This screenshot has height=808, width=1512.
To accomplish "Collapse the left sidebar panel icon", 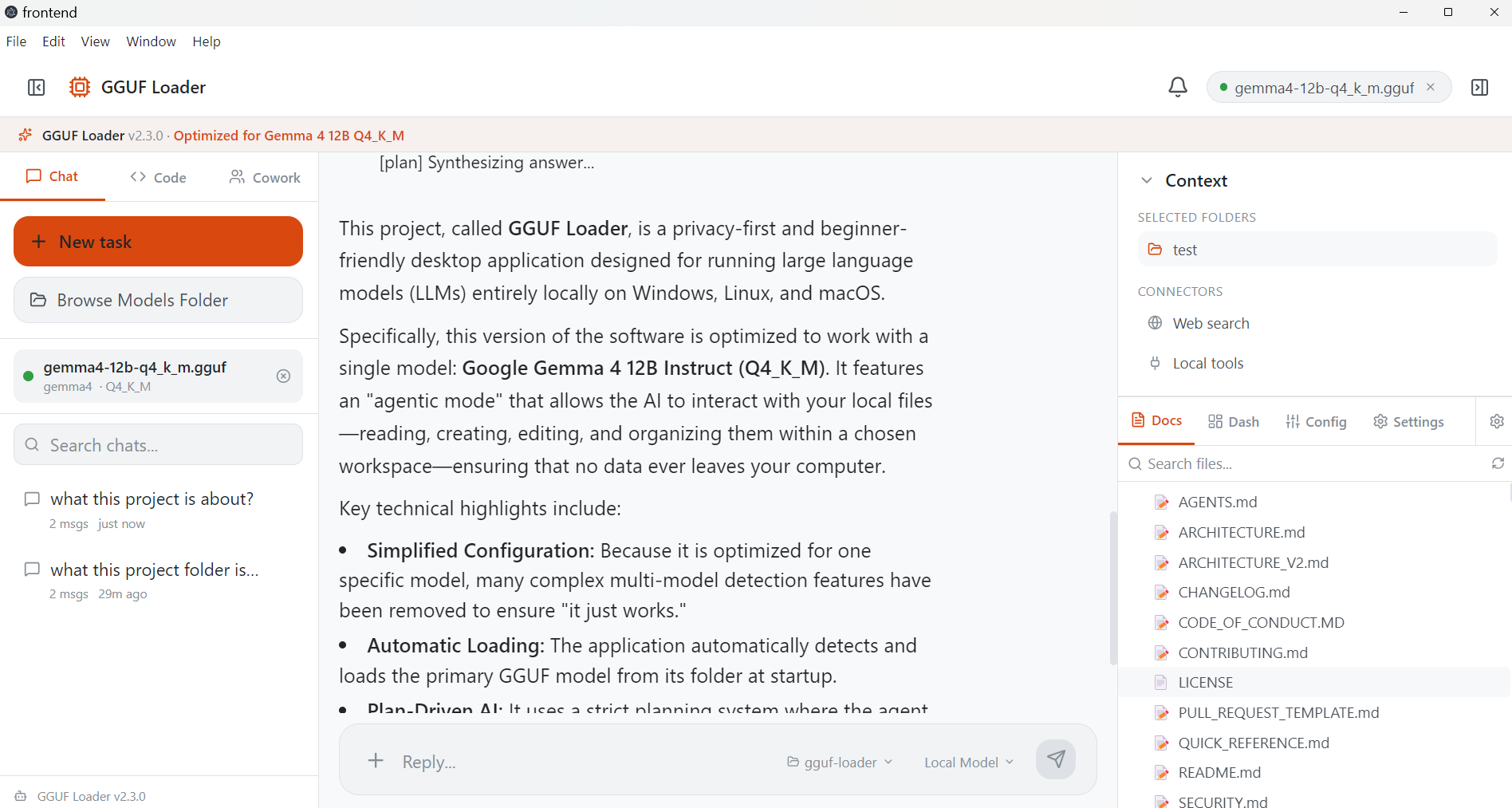I will [37, 87].
